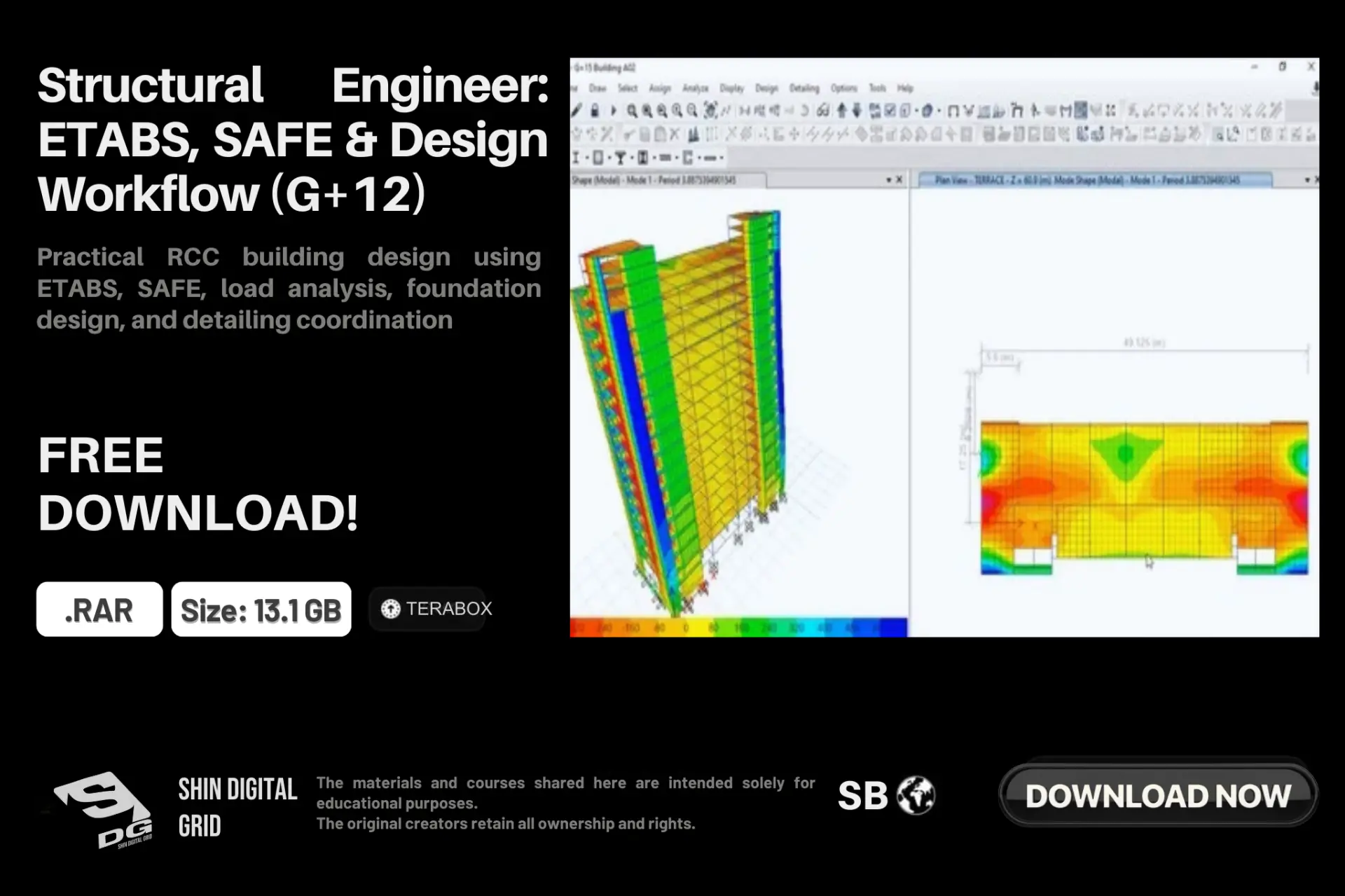Viewport: 1345px width, 896px height.
Task: Open dropdown arrow on 3D view panel header
Action: [888, 180]
